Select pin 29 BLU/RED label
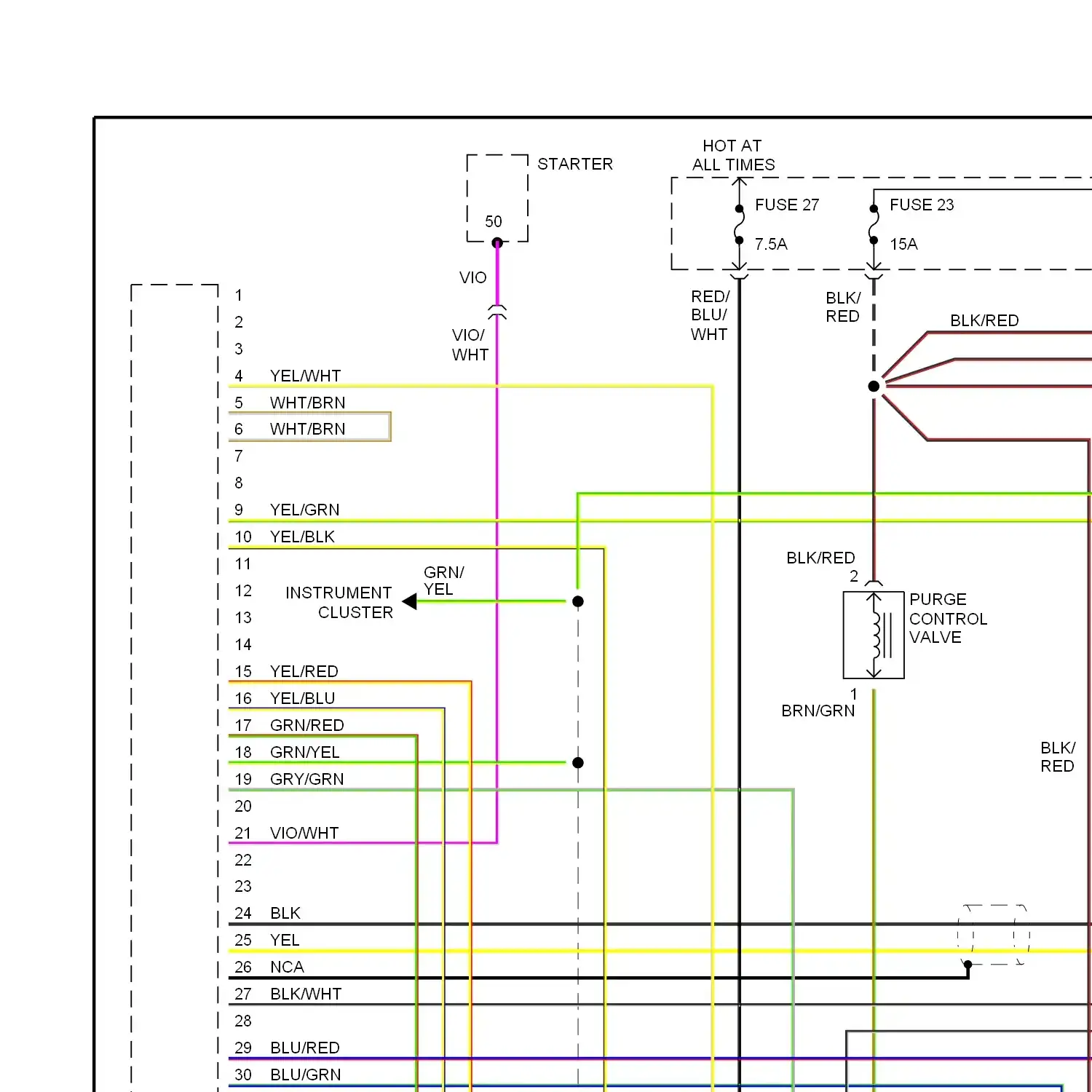 (305, 1048)
